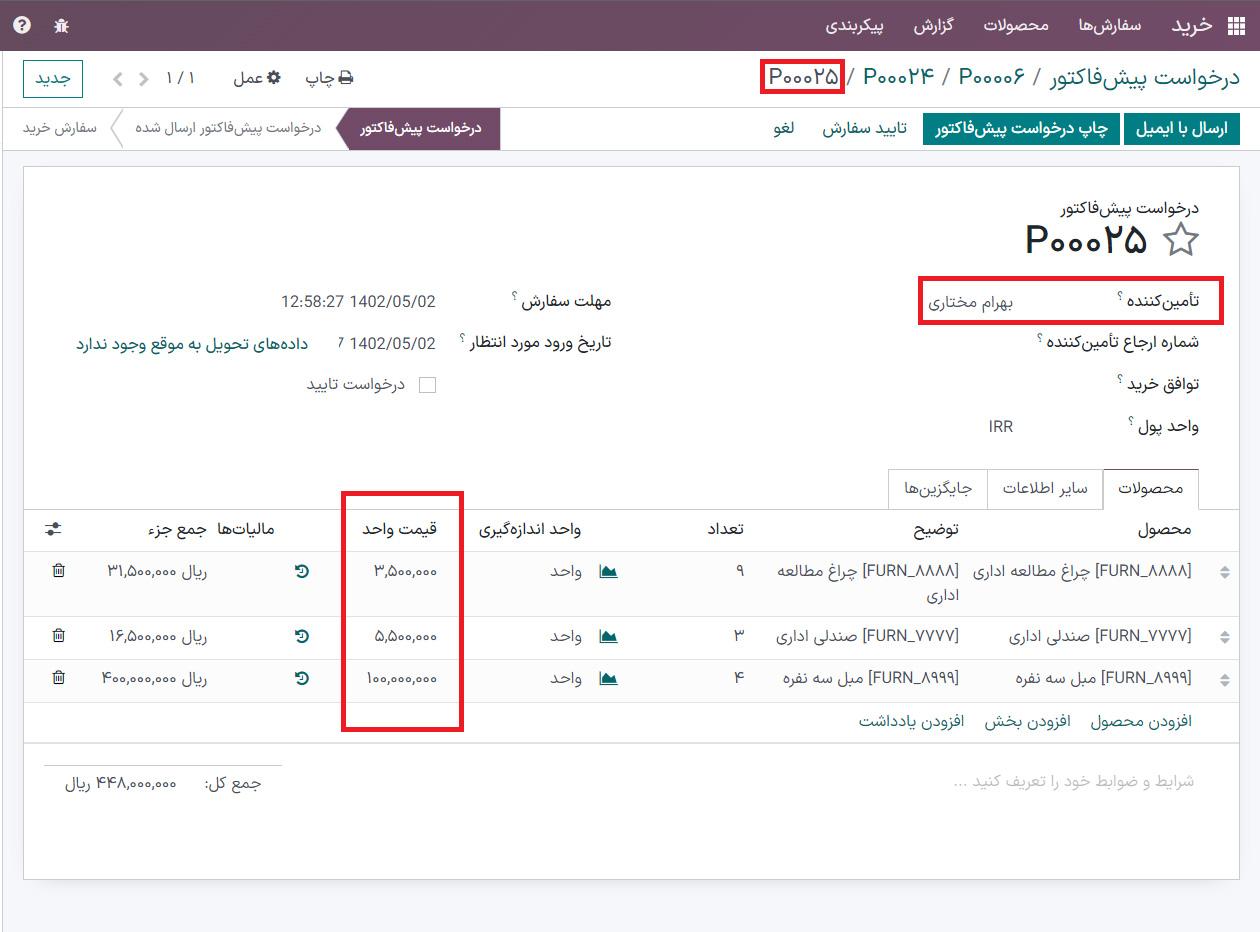Image resolution: width=1260 pixels, height=932 pixels.
Task: Open the گزارش menu
Action: coord(933,25)
